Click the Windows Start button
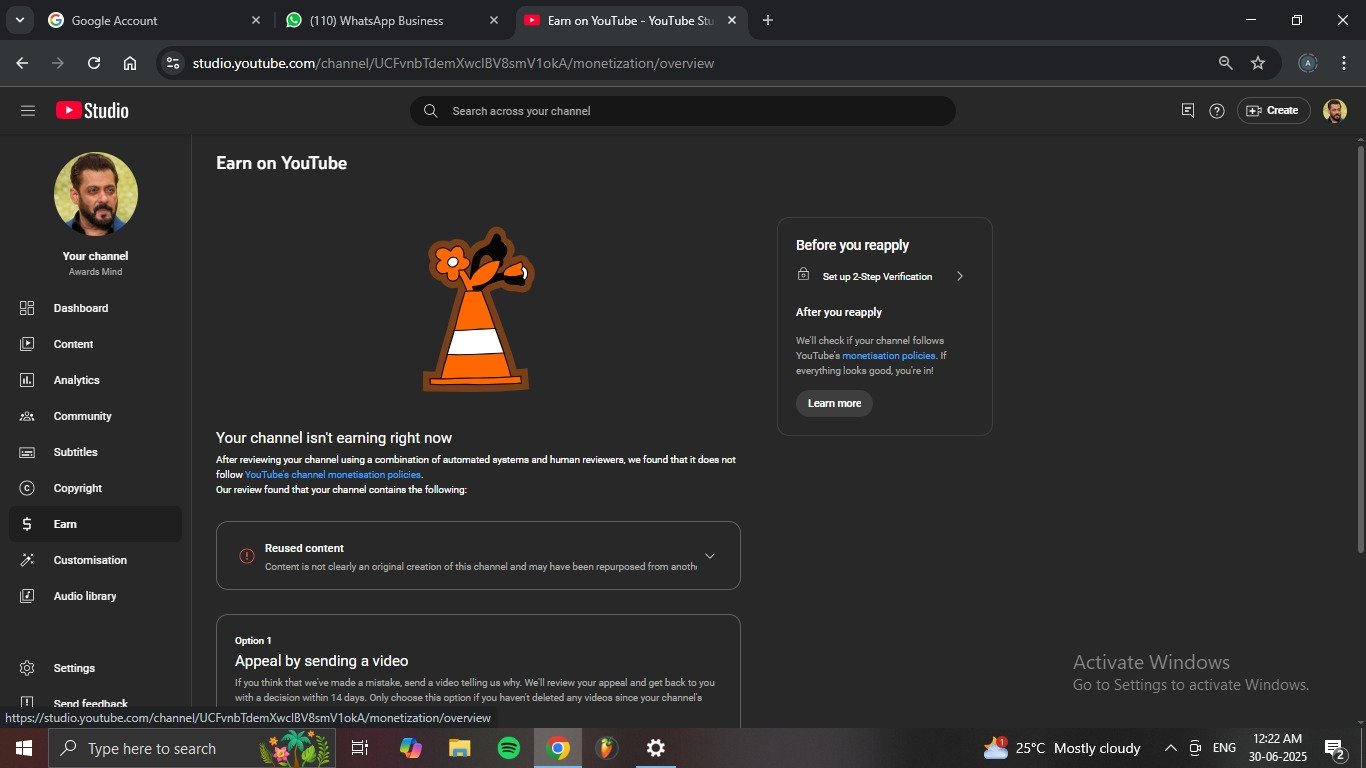This screenshot has width=1366, height=768. tap(23, 748)
